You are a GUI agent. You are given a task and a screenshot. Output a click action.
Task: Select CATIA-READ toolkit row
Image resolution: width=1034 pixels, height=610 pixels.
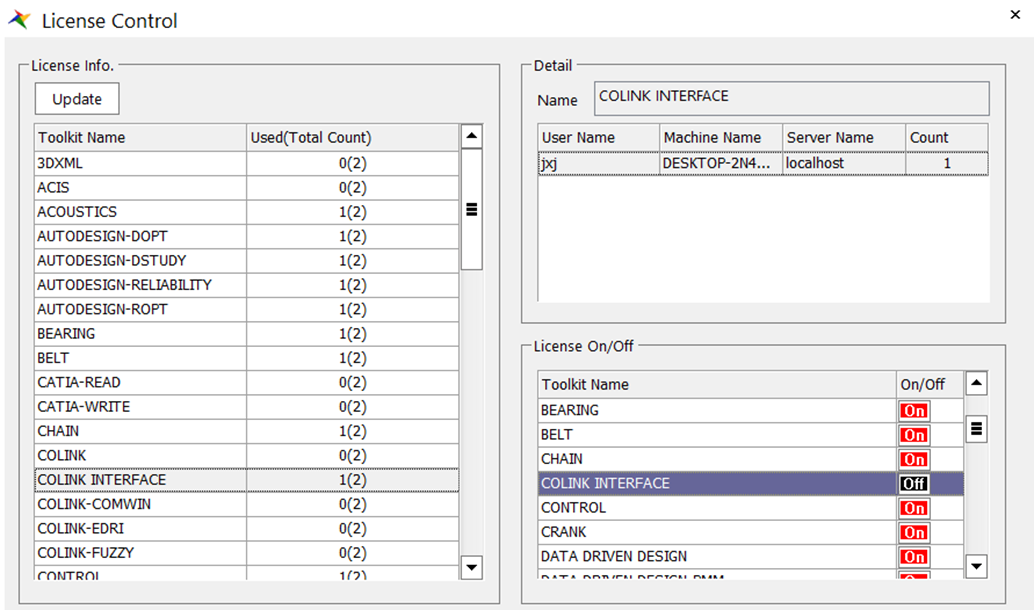click(x=247, y=383)
